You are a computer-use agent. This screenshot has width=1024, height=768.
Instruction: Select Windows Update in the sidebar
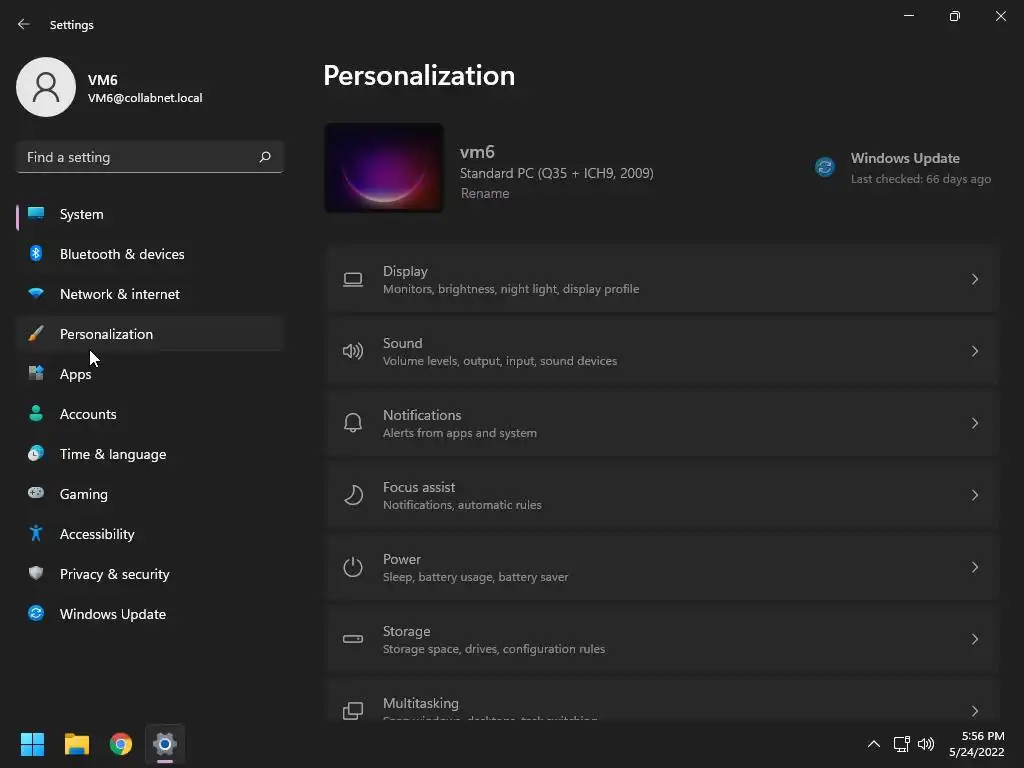[150, 614]
